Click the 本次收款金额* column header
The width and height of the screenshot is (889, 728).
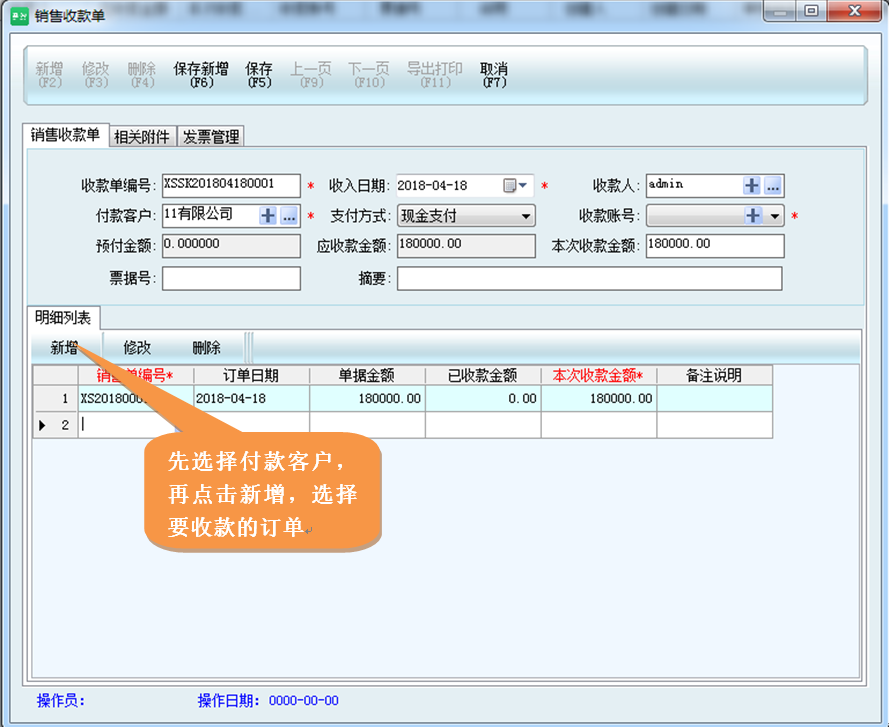coord(599,375)
